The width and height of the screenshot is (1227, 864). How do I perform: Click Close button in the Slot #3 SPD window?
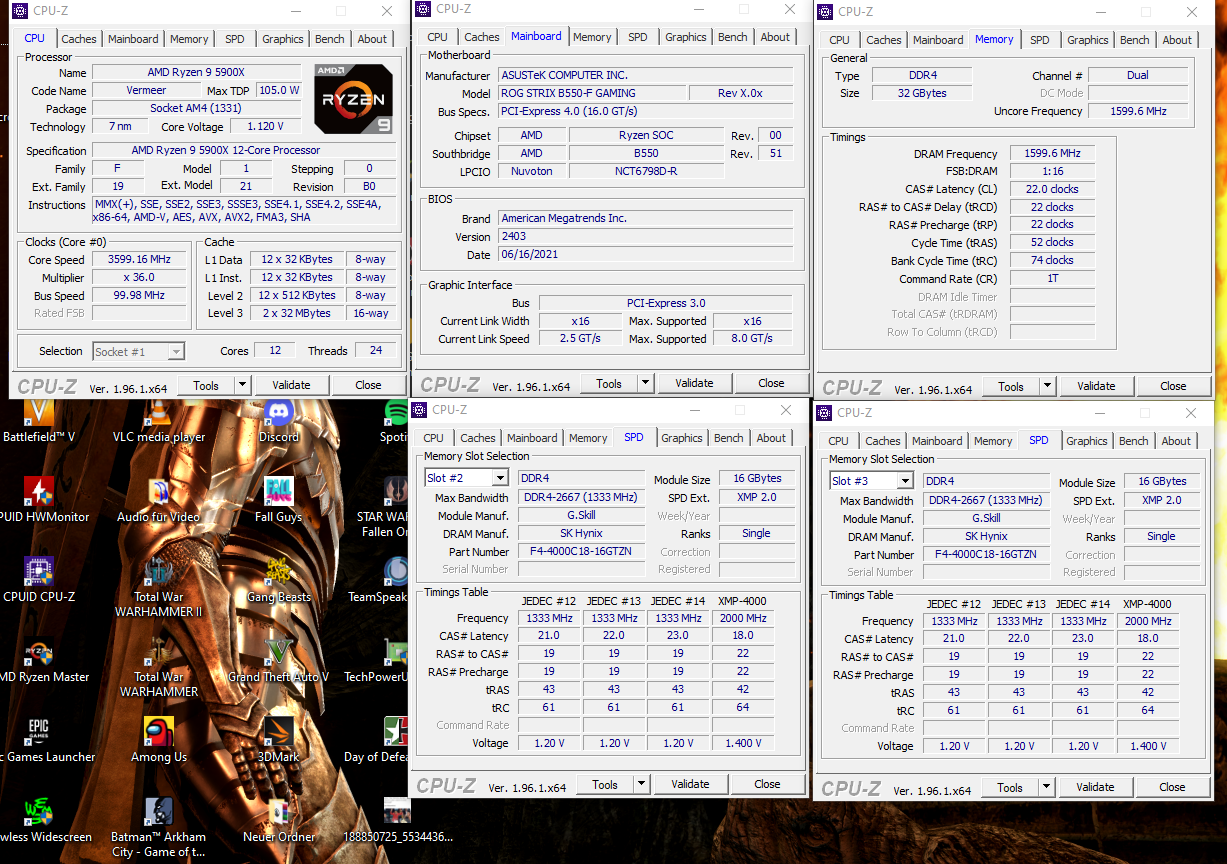click(x=1172, y=787)
